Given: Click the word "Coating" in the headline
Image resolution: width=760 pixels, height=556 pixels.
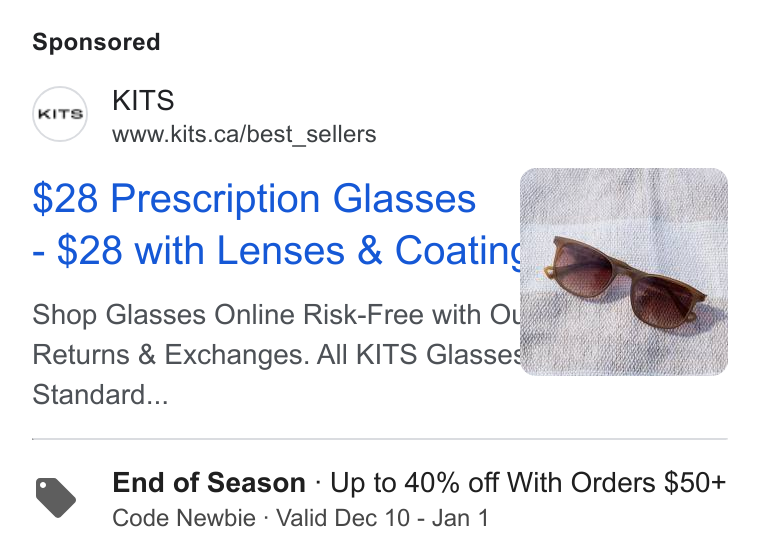Looking at the screenshot, I should (458, 252).
